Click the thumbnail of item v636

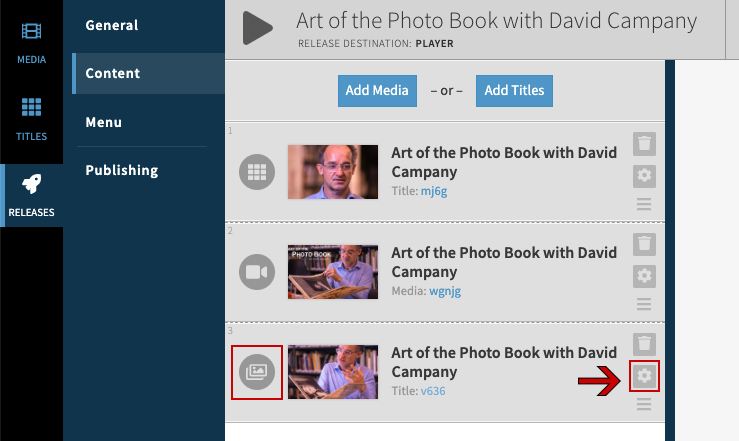coord(333,372)
